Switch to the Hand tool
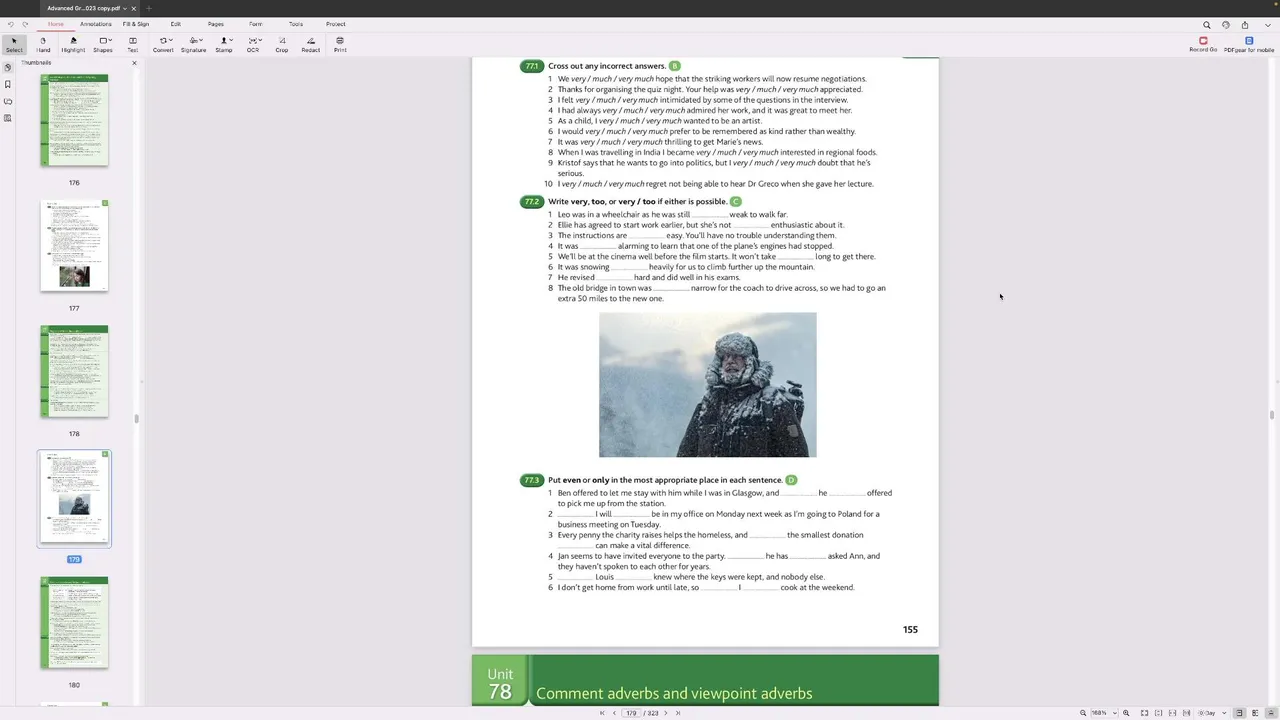1280x720 pixels. [43, 44]
